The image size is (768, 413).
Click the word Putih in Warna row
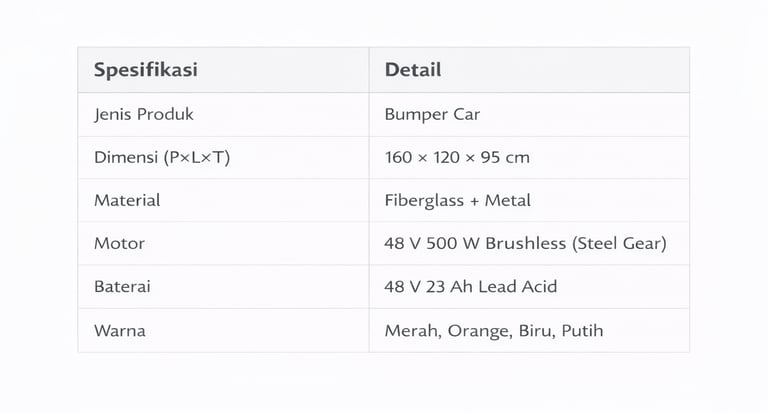click(582, 330)
